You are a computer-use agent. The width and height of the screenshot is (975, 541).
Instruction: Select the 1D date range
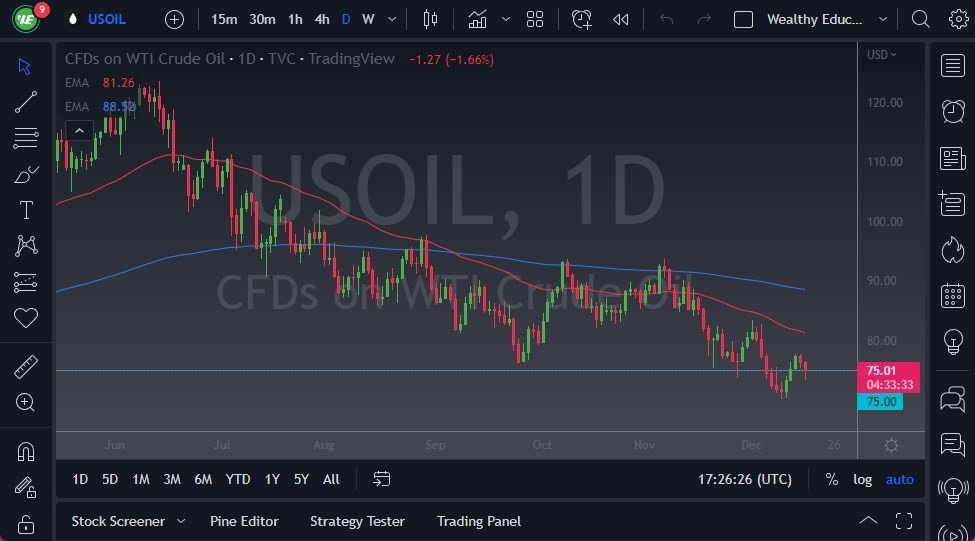click(80, 479)
